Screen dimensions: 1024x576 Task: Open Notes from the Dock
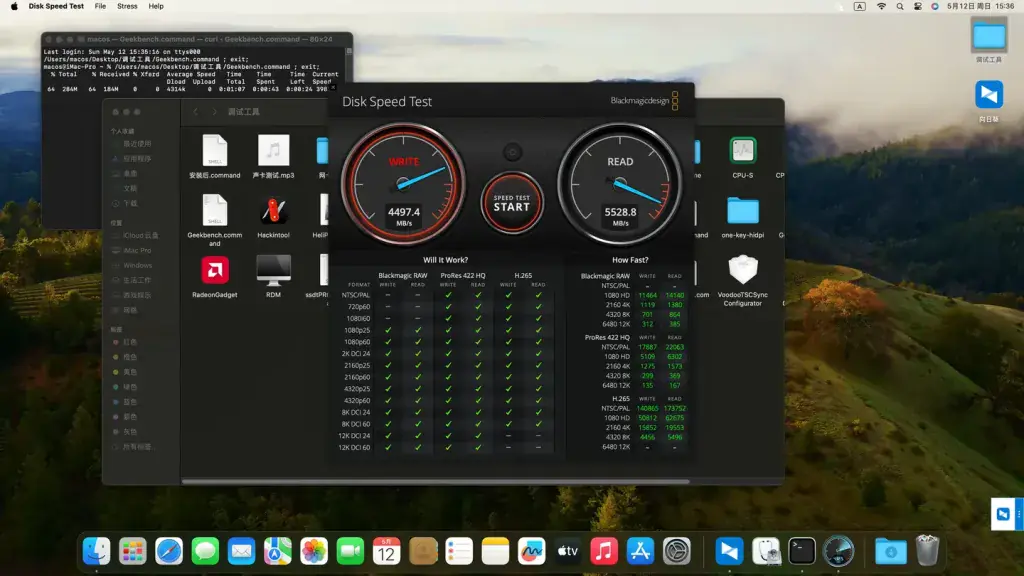495,552
